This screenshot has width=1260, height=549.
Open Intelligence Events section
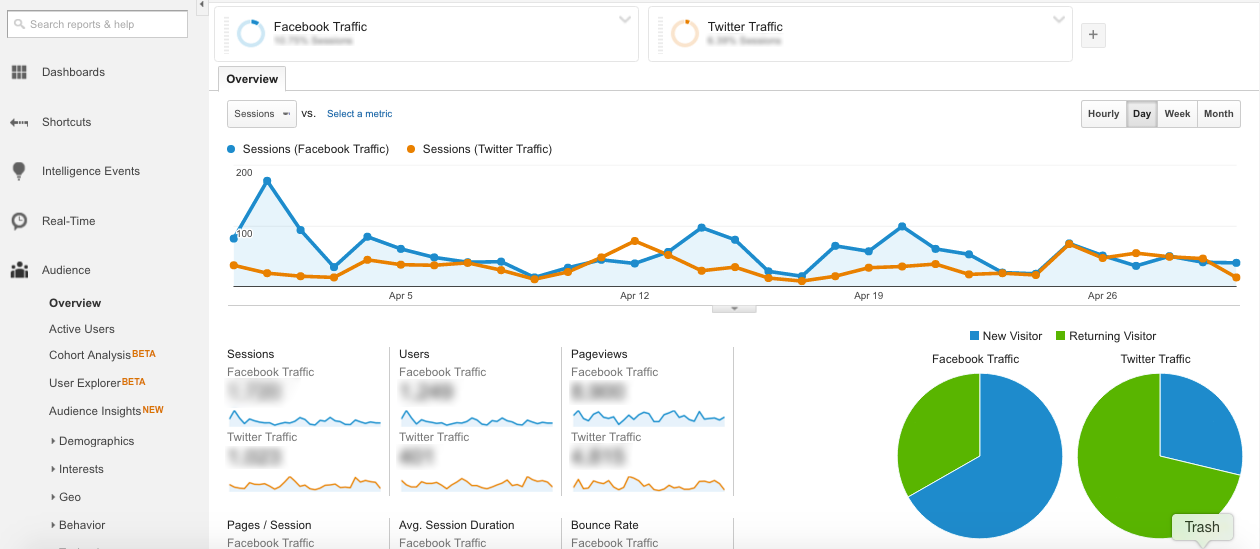tap(91, 171)
